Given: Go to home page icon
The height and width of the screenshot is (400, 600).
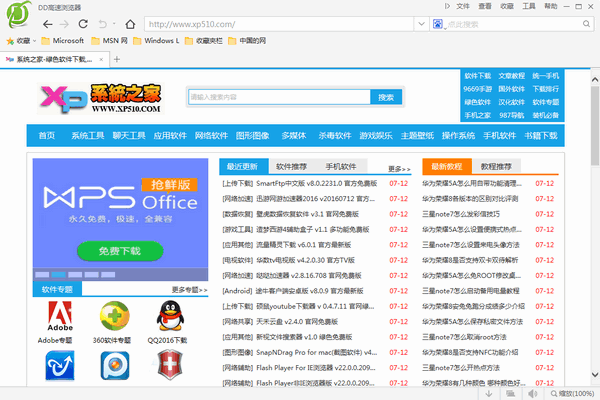Looking at the screenshot, I should 130,24.
